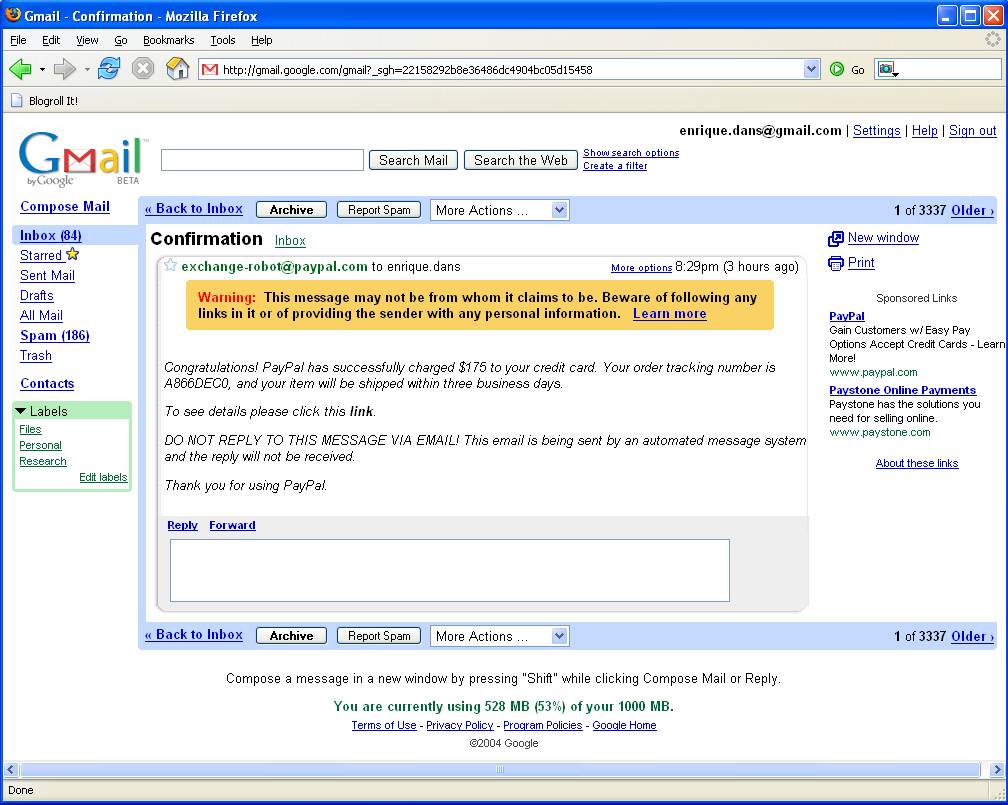Click the green Back arrow in Firefox toolbar
Screen dimensions: 1008x805
[20, 69]
